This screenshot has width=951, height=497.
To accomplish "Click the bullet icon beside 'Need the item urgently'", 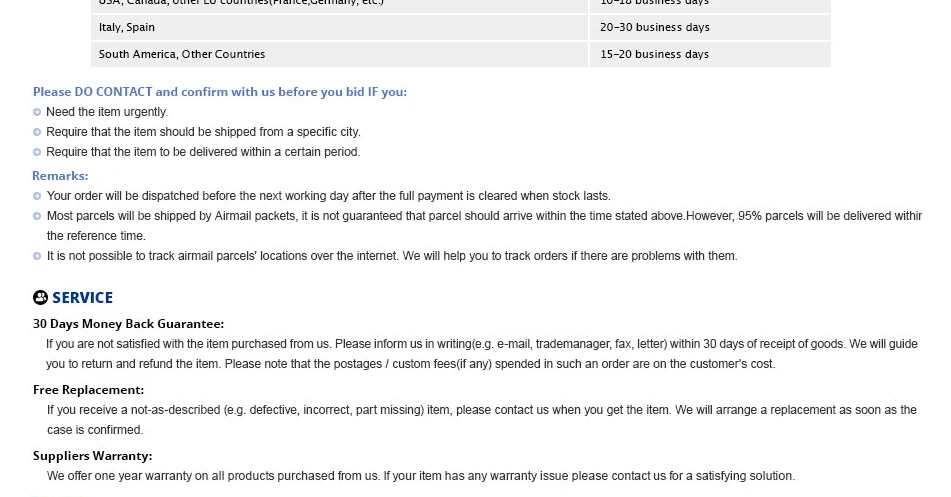I will (37, 112).
